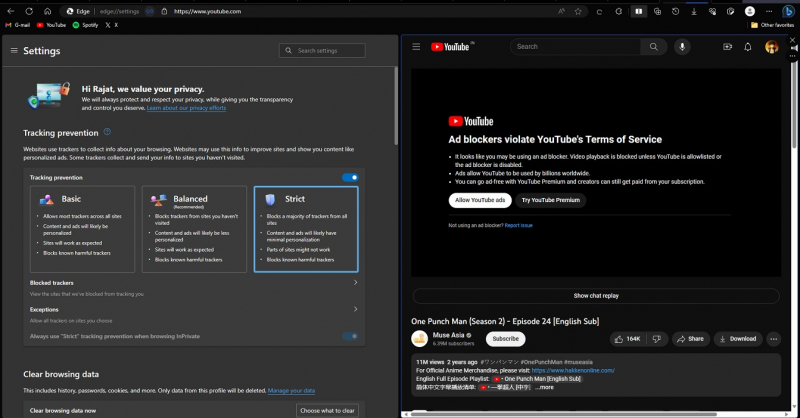The height and width of the screenshot is (418, 800).
Task: Click the Tracking prevention help icon
Action: pos(107,132)
